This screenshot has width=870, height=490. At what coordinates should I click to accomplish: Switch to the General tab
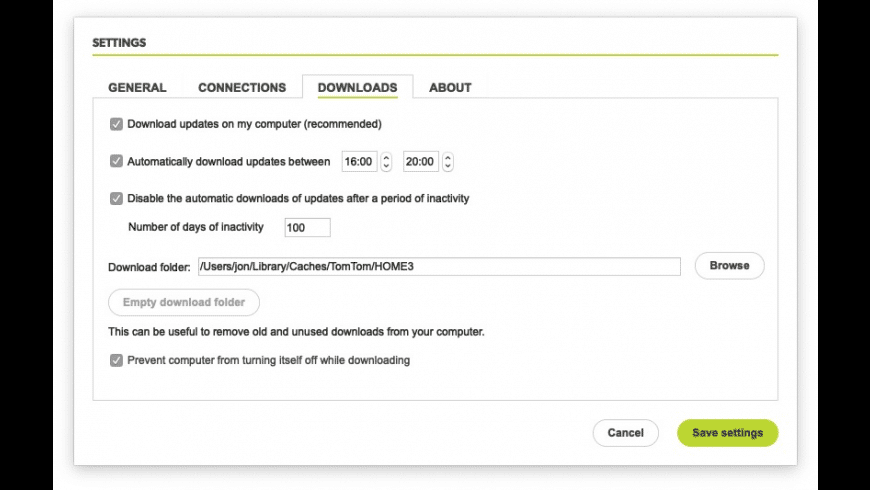point(137,88)
